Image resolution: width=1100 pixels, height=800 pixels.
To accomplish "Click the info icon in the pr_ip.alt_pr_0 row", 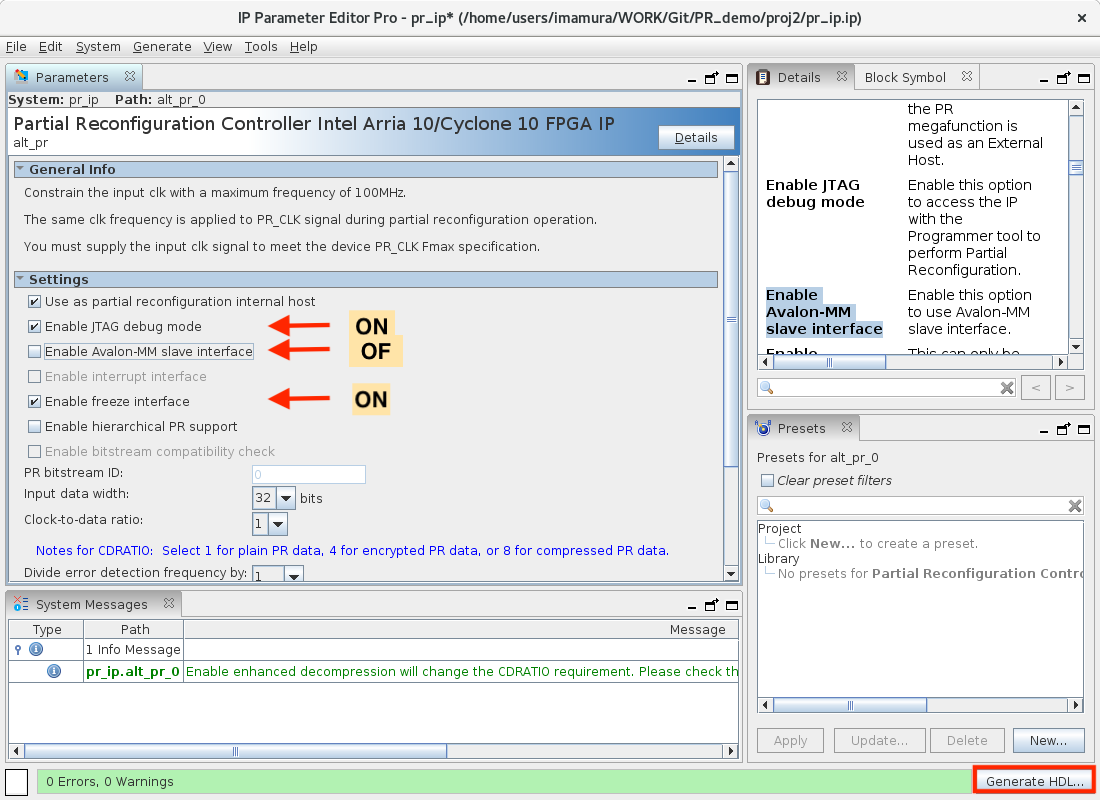I will 54,671.
